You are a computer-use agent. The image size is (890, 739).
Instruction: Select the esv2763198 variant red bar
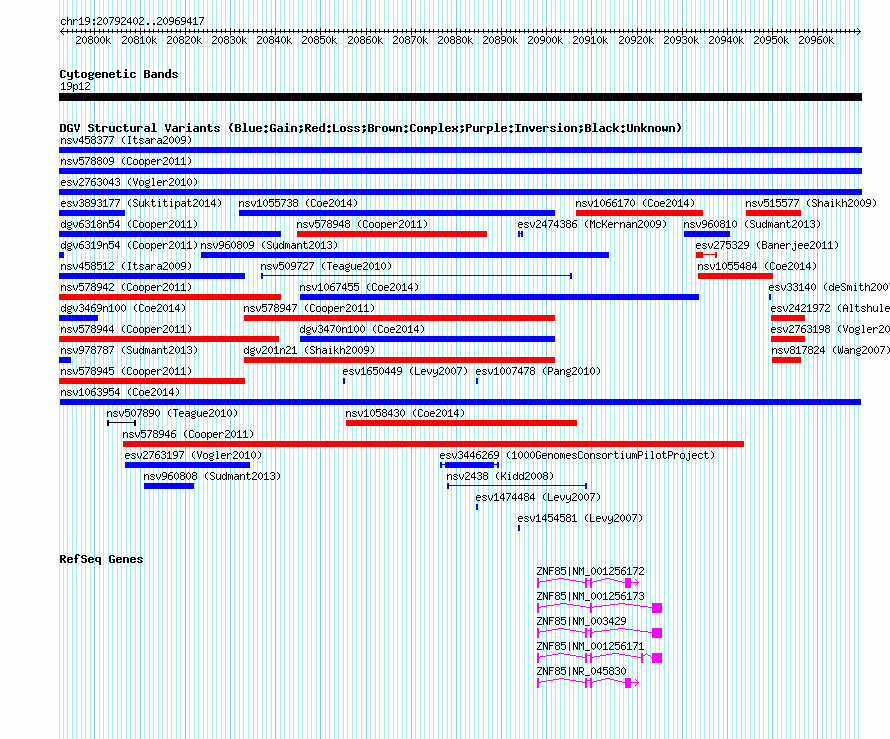[788, 339]
